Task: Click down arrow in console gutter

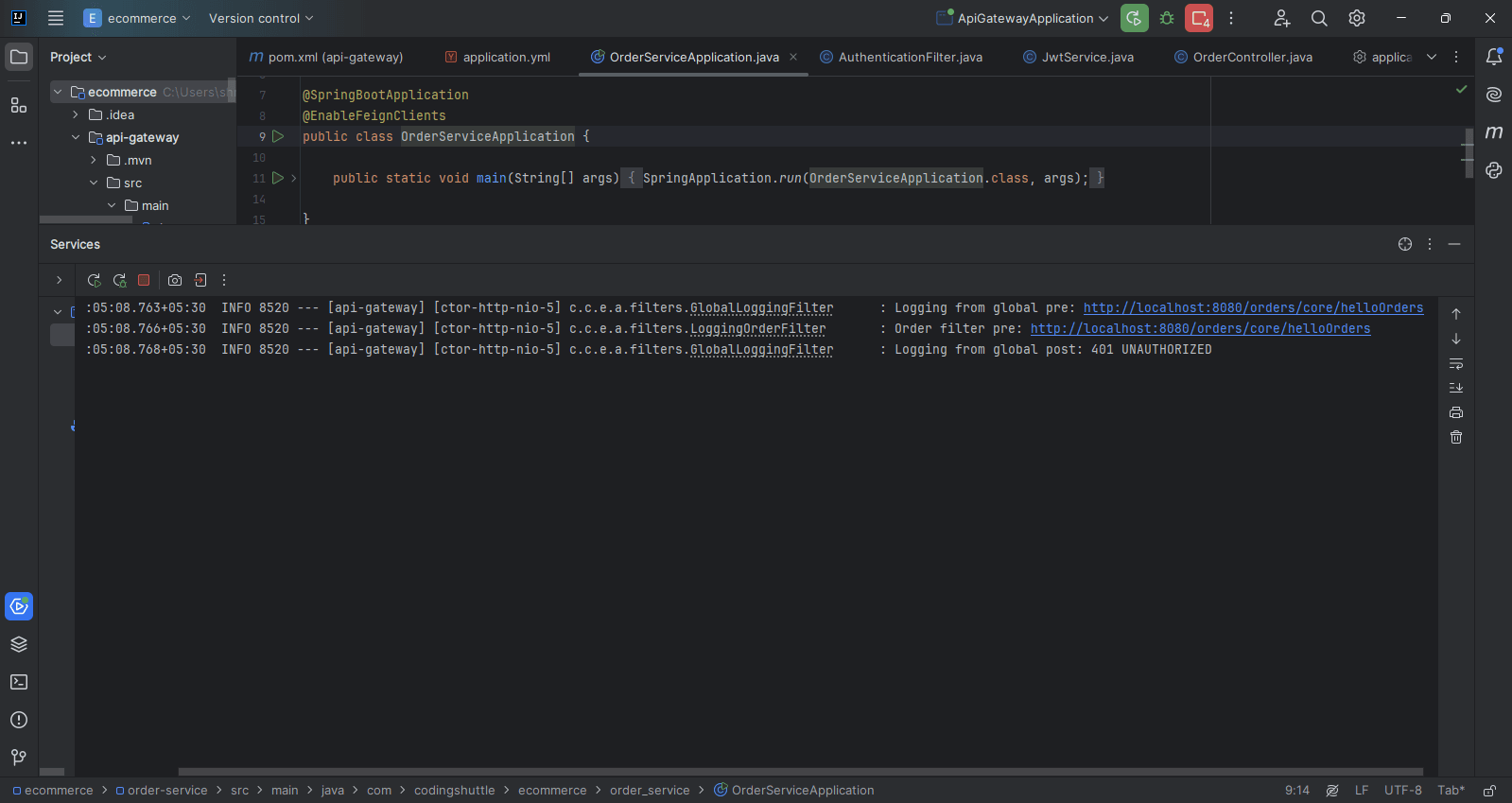Action: (x=1456, y=339)
